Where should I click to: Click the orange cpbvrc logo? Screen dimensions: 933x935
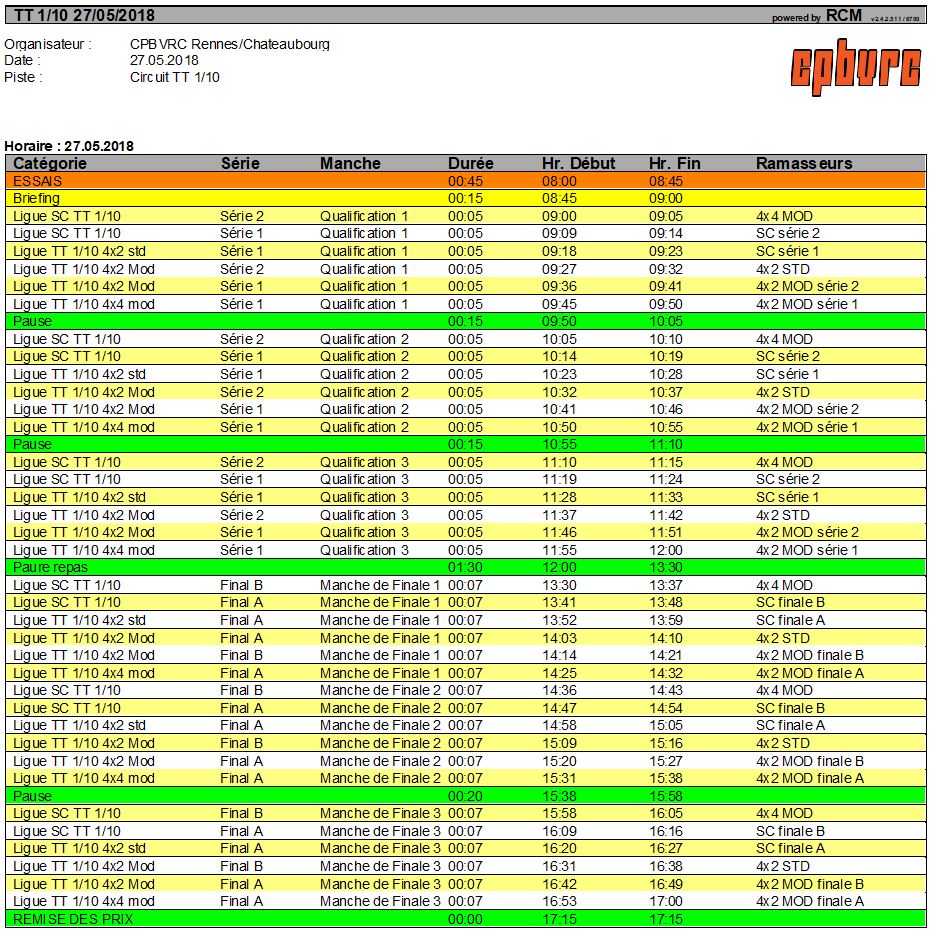coord(855,67)
